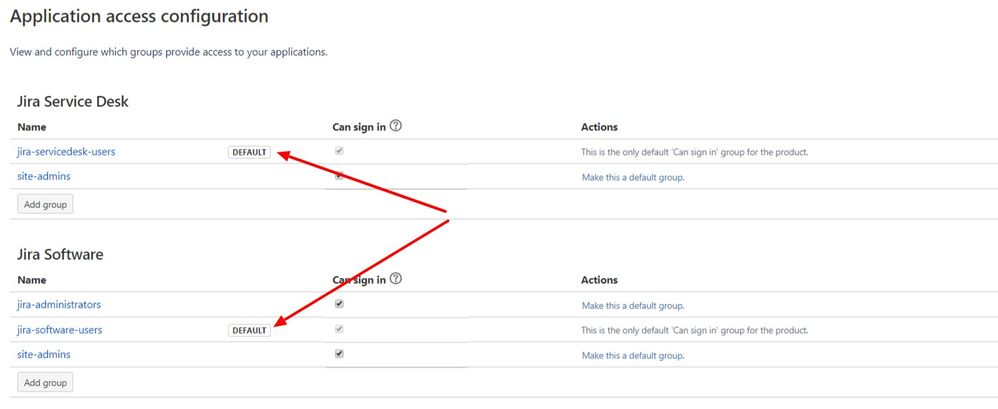Screen dimensions: 998x409
Task: Open site-admins group under Jira Software
Action: coord(44,354)
